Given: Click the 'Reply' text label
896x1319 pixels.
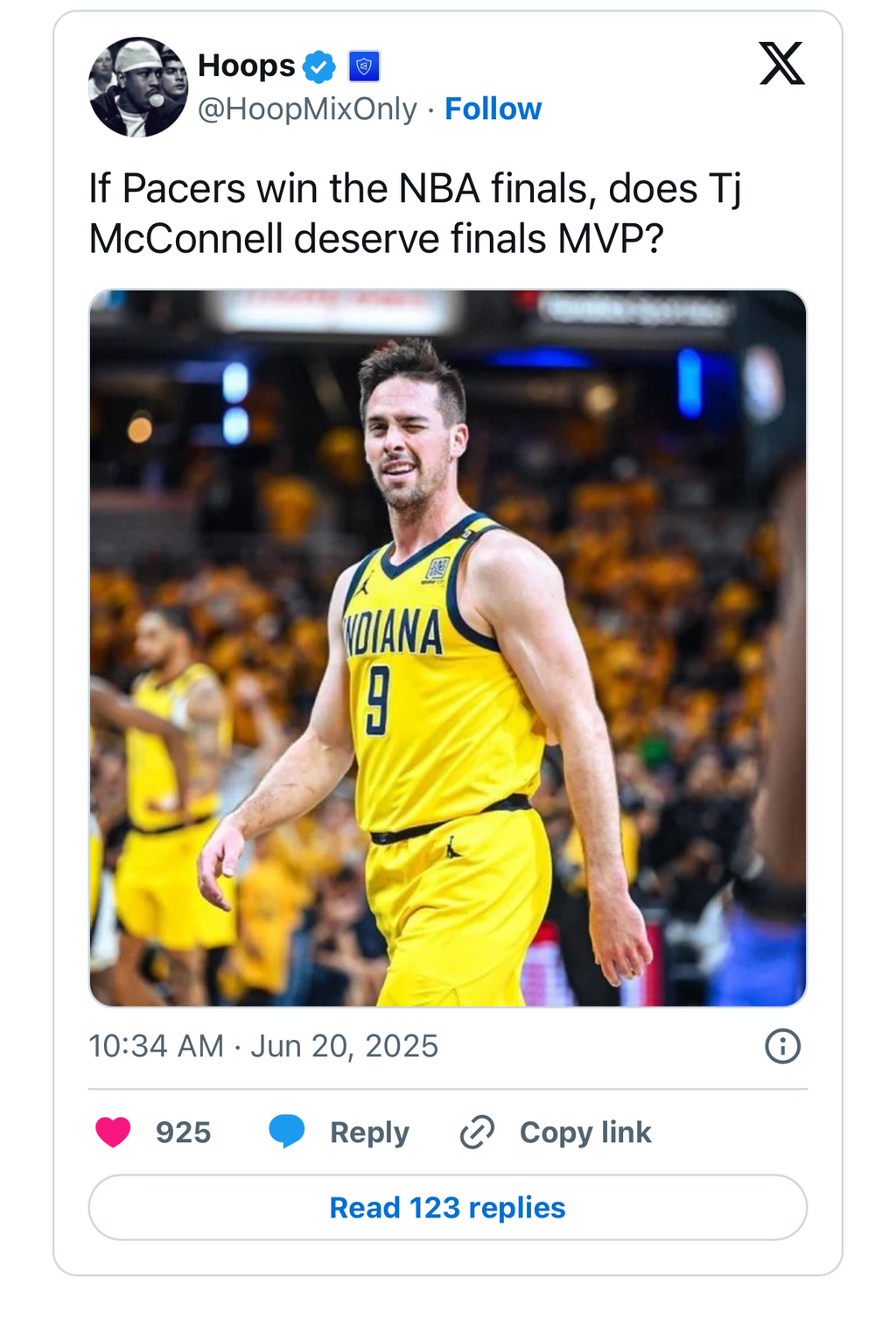Looking at the screenshot, I should click(x=369, y=1133).
